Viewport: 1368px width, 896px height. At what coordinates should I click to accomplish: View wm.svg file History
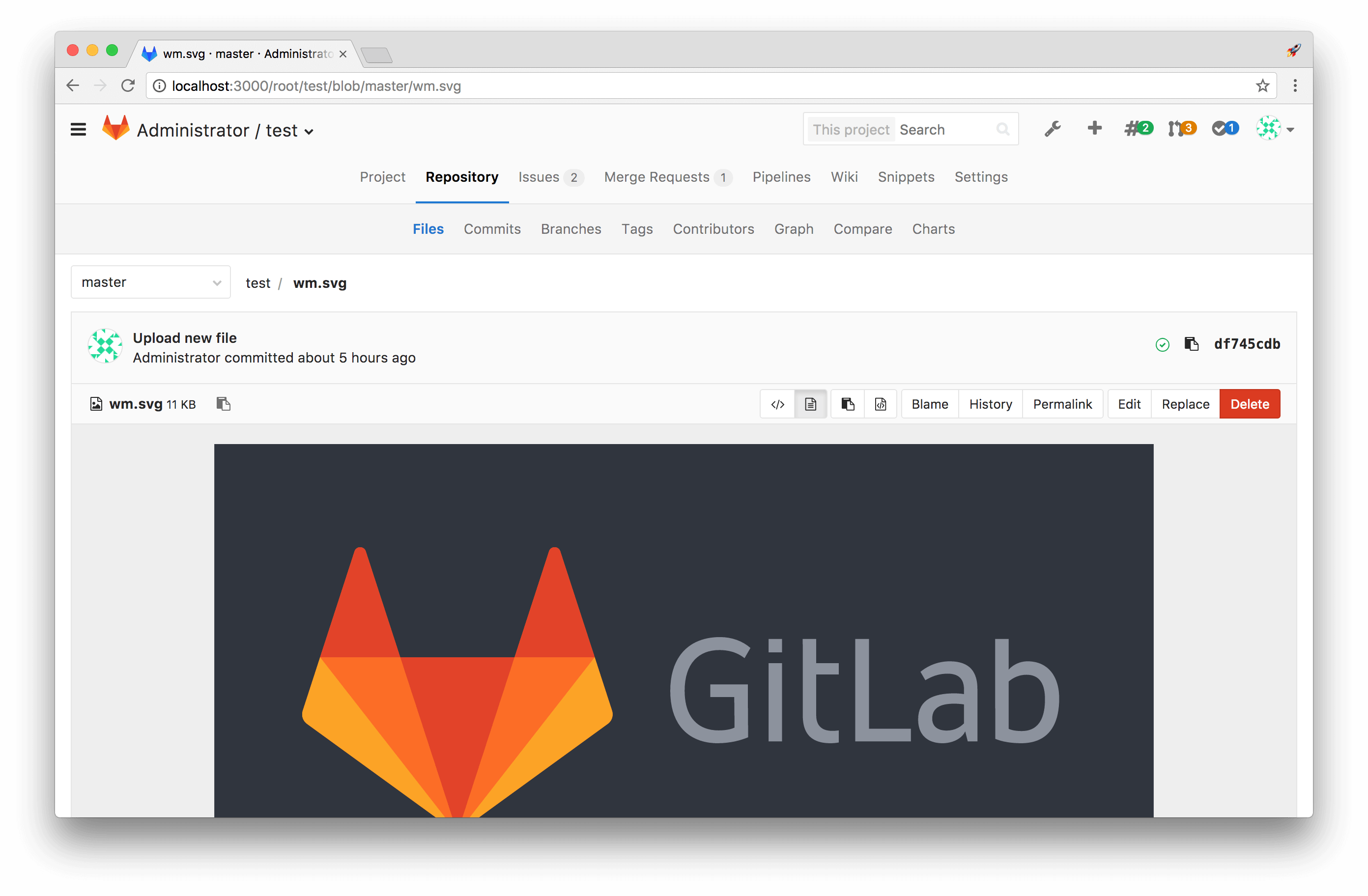(991, 403)
